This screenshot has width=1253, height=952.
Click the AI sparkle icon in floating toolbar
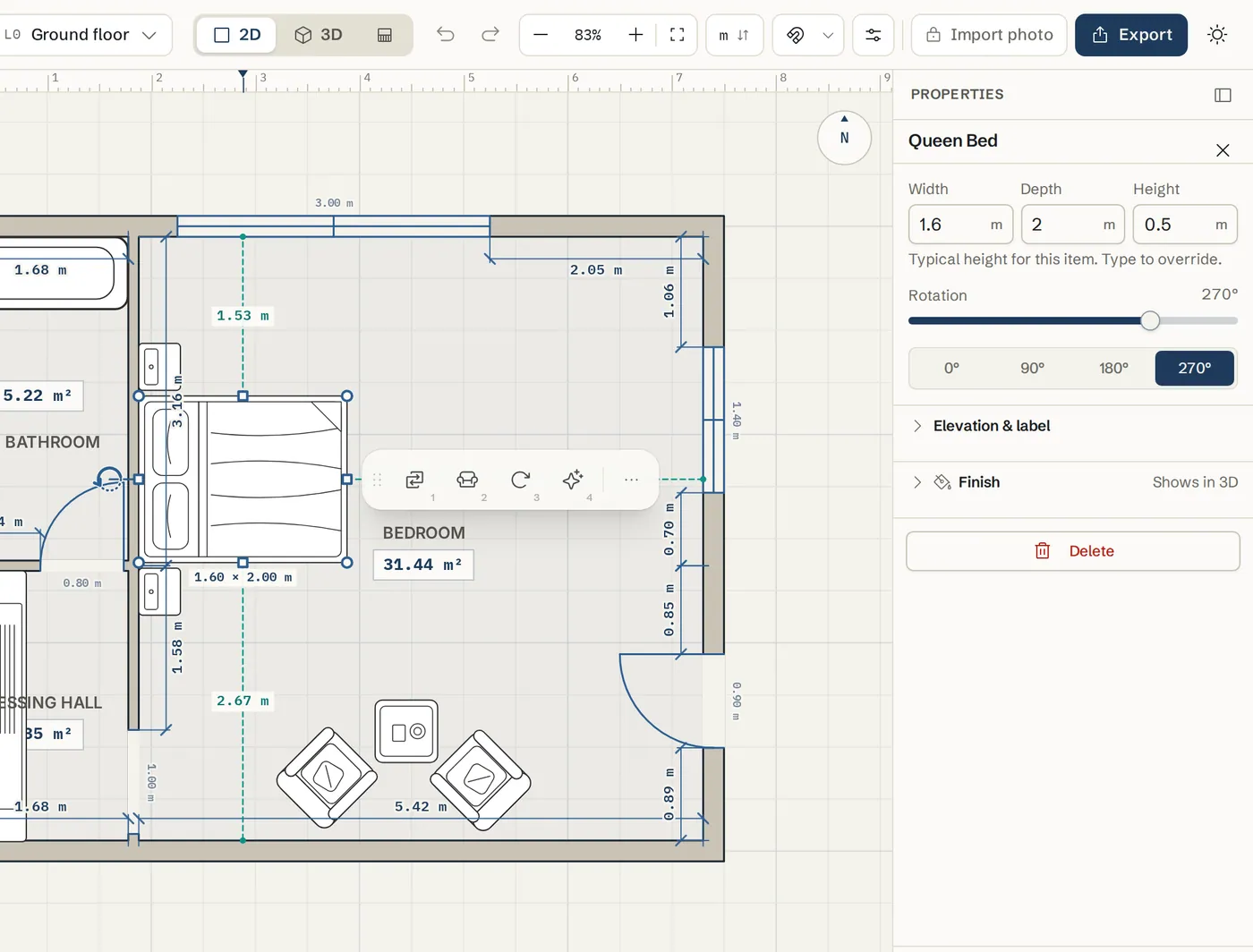(x=573, y=480)
